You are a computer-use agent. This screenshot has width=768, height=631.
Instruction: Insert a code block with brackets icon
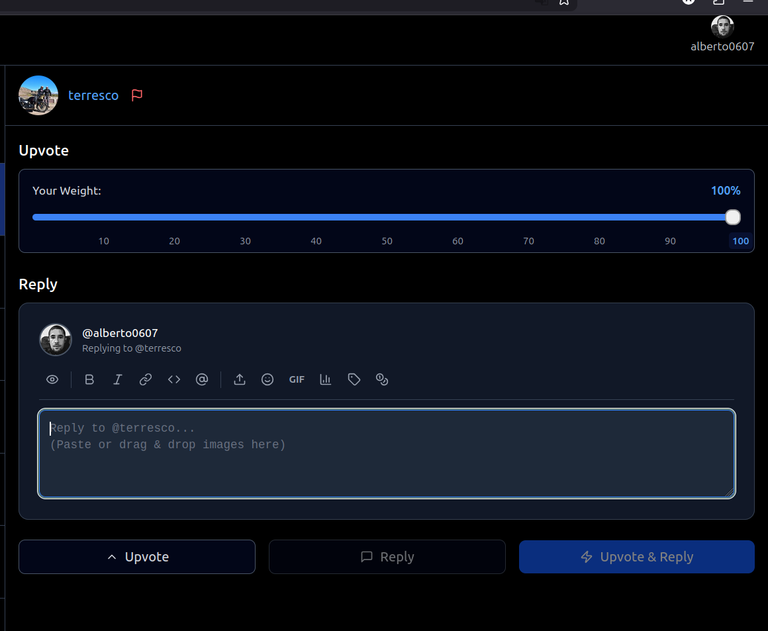point(174,380)
